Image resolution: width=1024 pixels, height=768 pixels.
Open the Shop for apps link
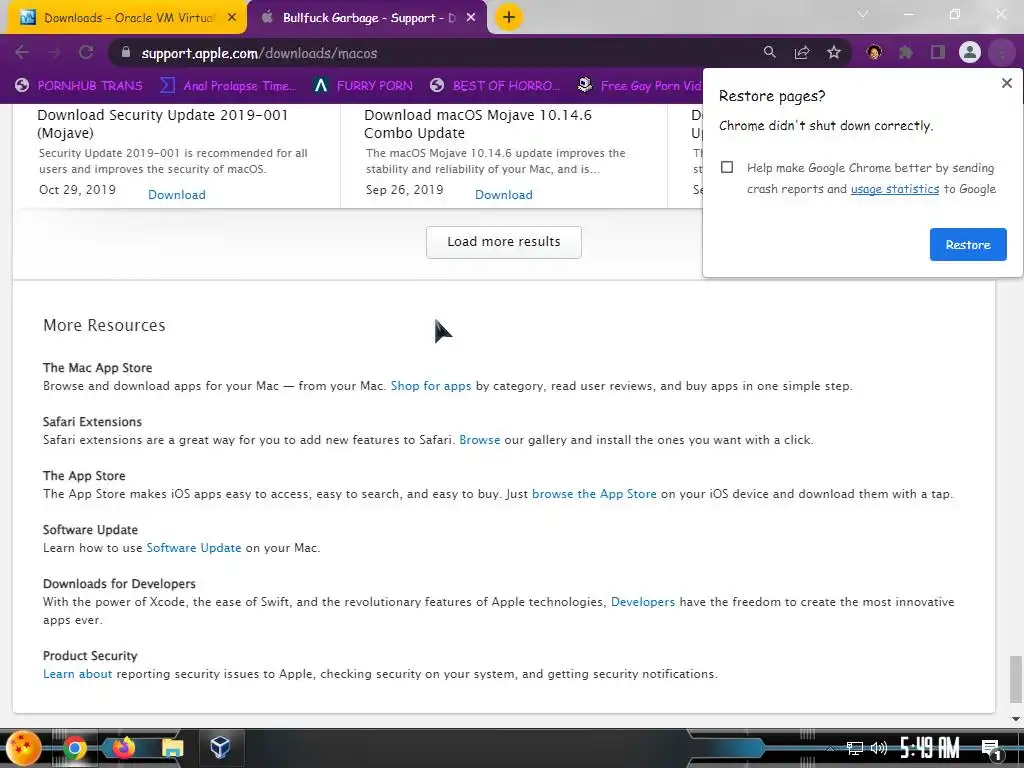pyautogui.click(x=430, y=386)
